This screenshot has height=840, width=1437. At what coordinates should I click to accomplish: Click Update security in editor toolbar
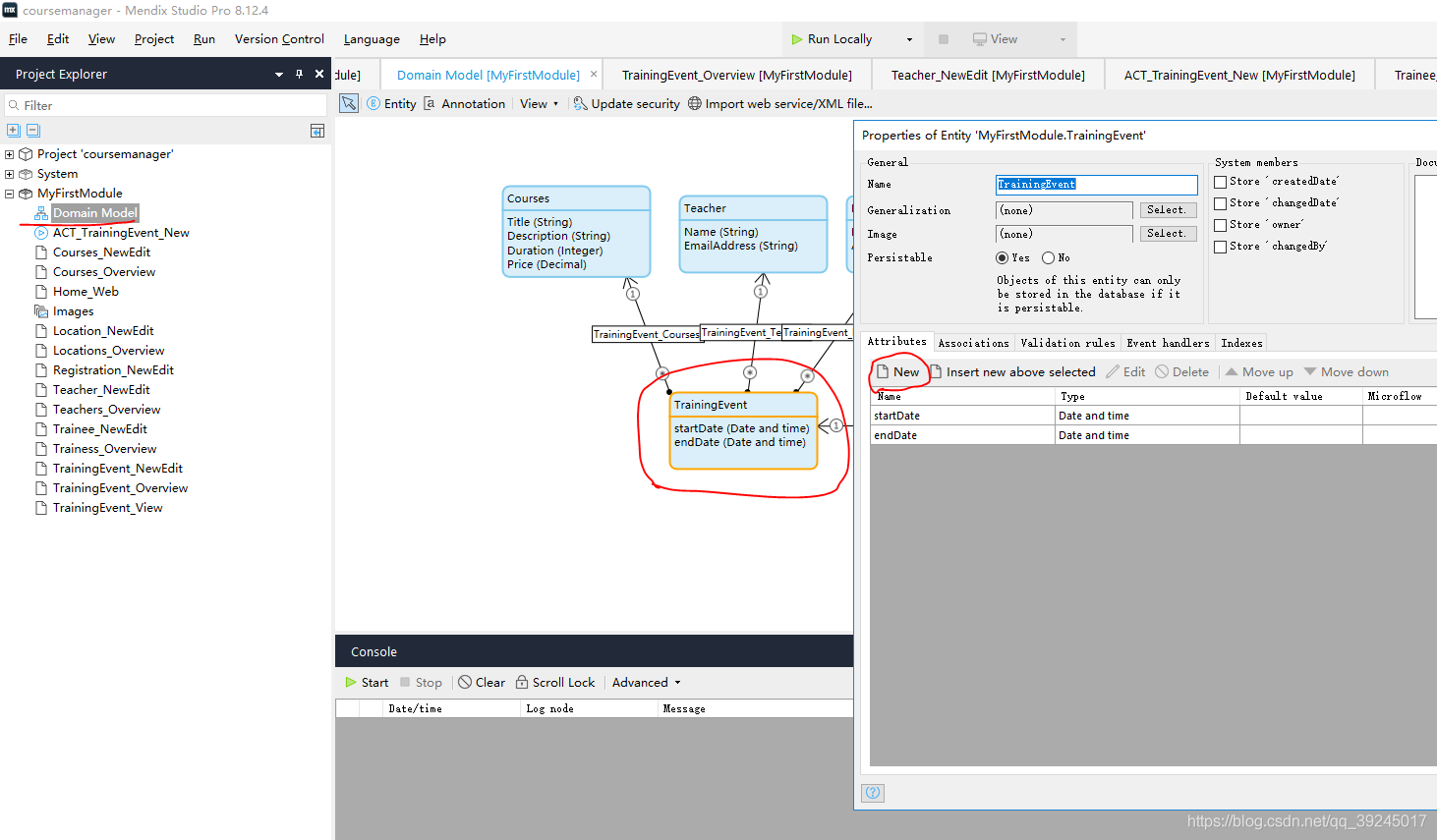click(x=626, y=103)
